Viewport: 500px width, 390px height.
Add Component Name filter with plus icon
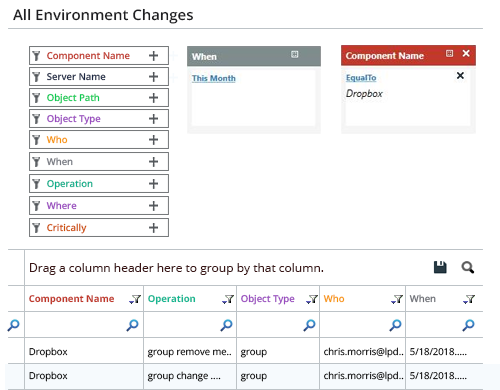point(153,56)
